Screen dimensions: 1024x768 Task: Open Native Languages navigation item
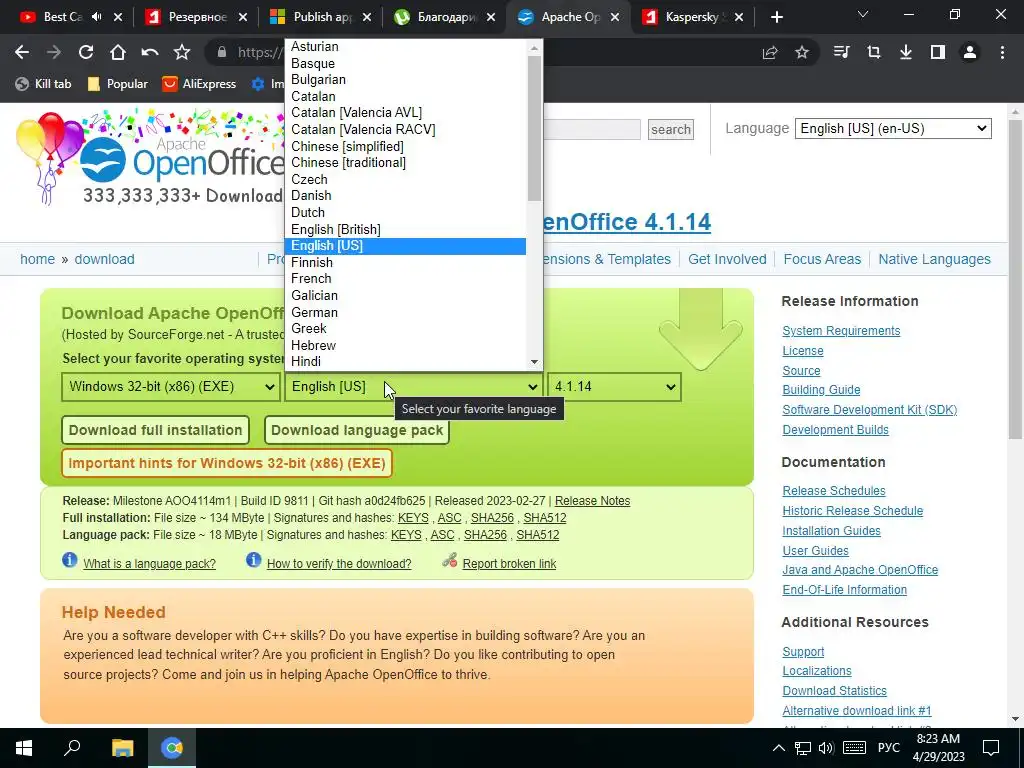[935, 259]
